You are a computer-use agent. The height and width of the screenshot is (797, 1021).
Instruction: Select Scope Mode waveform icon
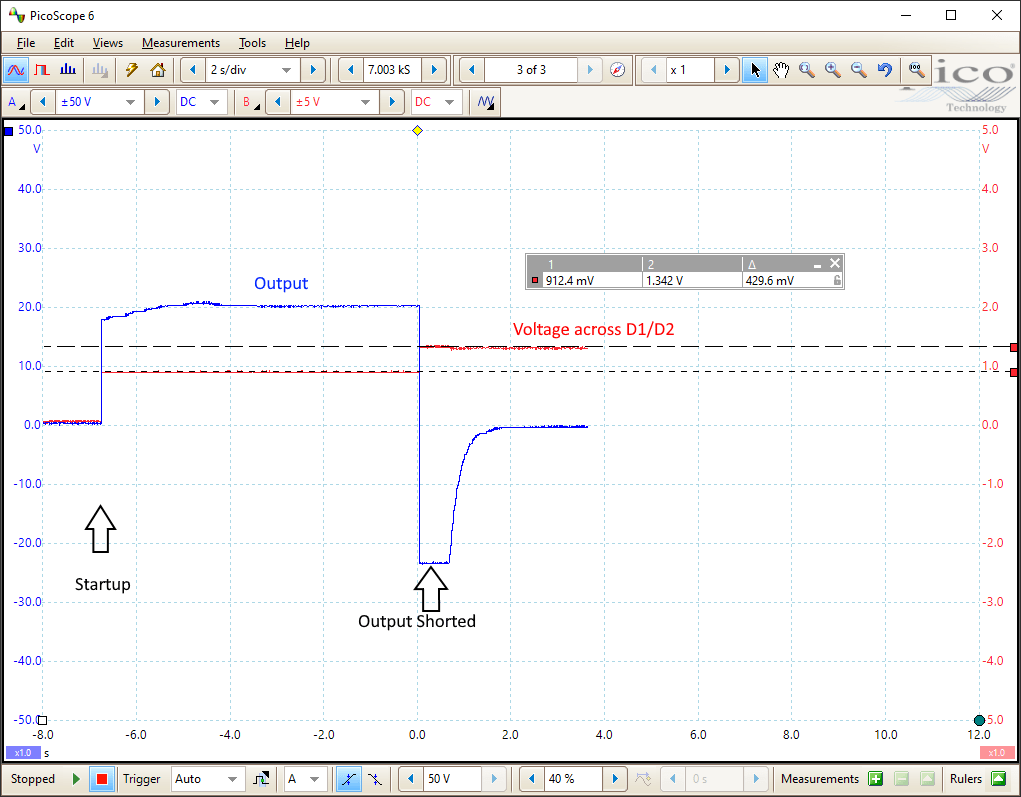coord(16,70)
